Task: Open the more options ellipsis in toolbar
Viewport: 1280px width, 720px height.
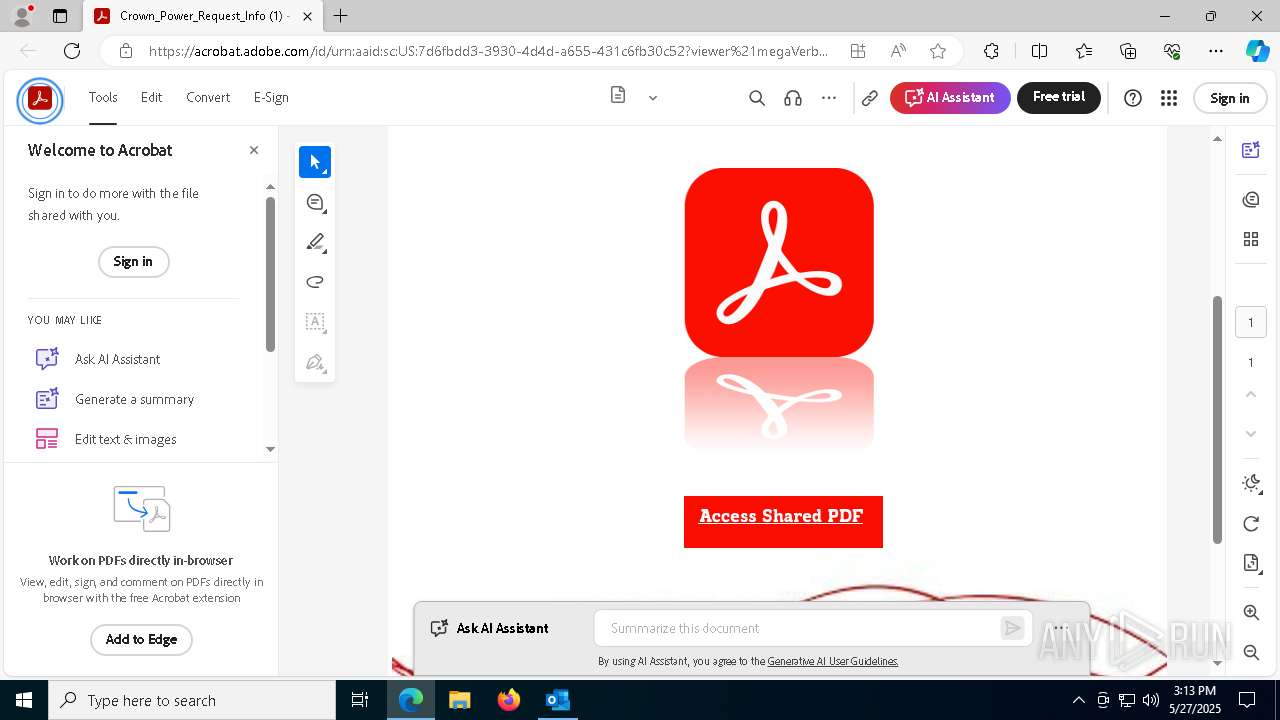Action: [829, 98]
